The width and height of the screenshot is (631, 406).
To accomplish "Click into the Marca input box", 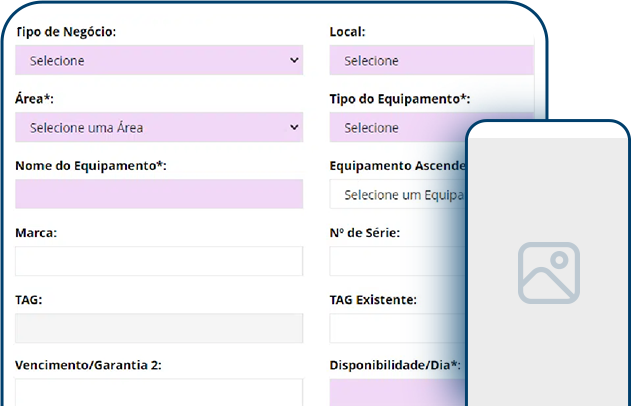I will 159,261.
